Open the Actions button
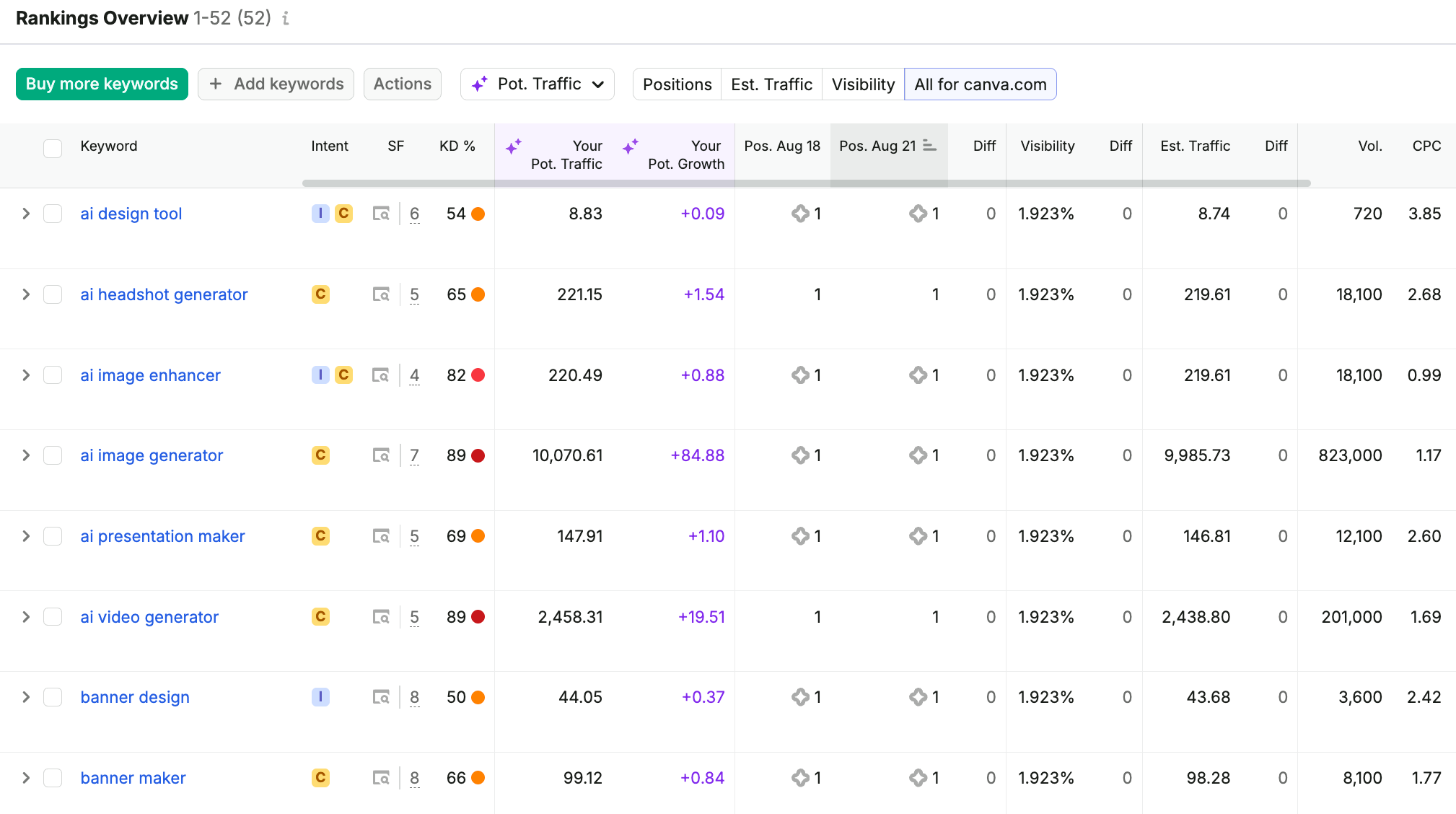Screen dimensions: 1456x814 pyautogui.click(x=403, y=84)
